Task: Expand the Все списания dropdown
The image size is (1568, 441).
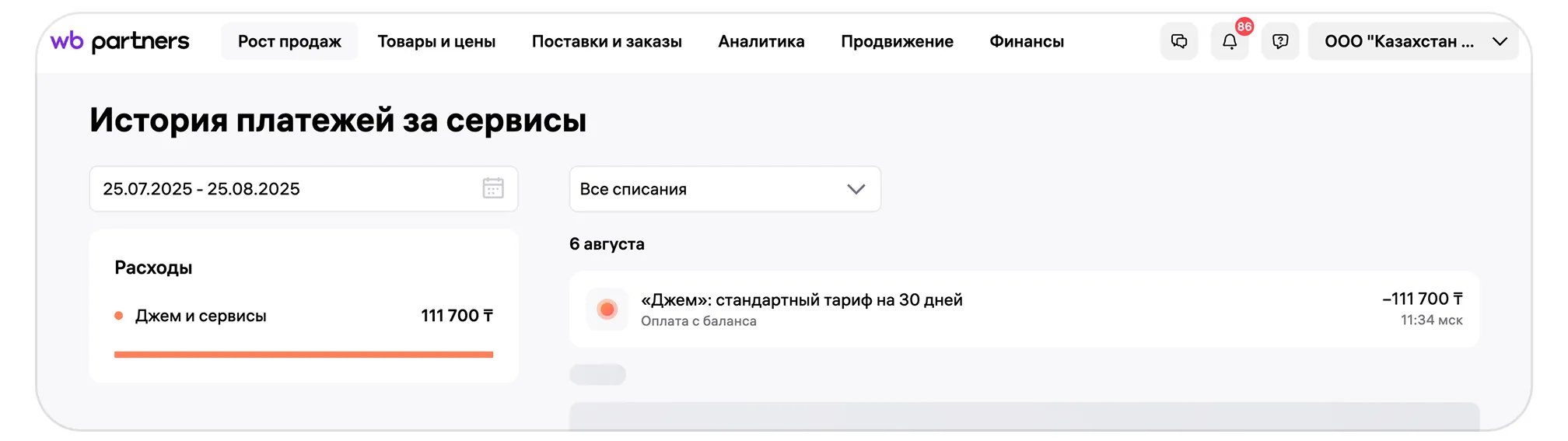Action: pyautogui.click(x=725, y=189)
